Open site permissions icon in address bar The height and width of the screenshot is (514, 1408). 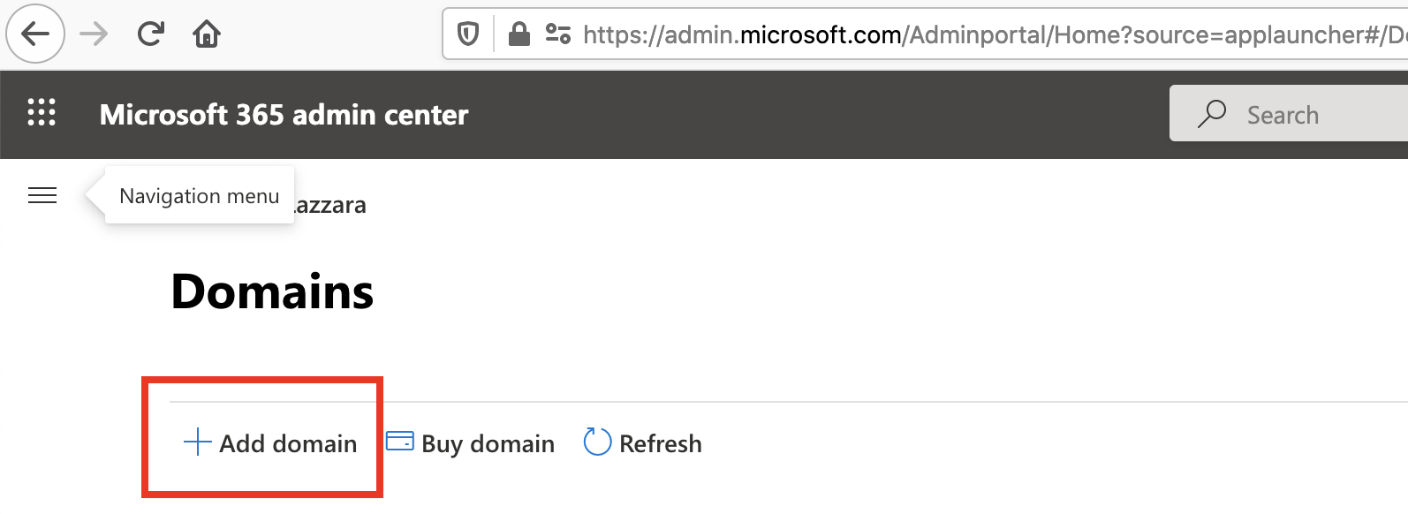pos(558,35)
